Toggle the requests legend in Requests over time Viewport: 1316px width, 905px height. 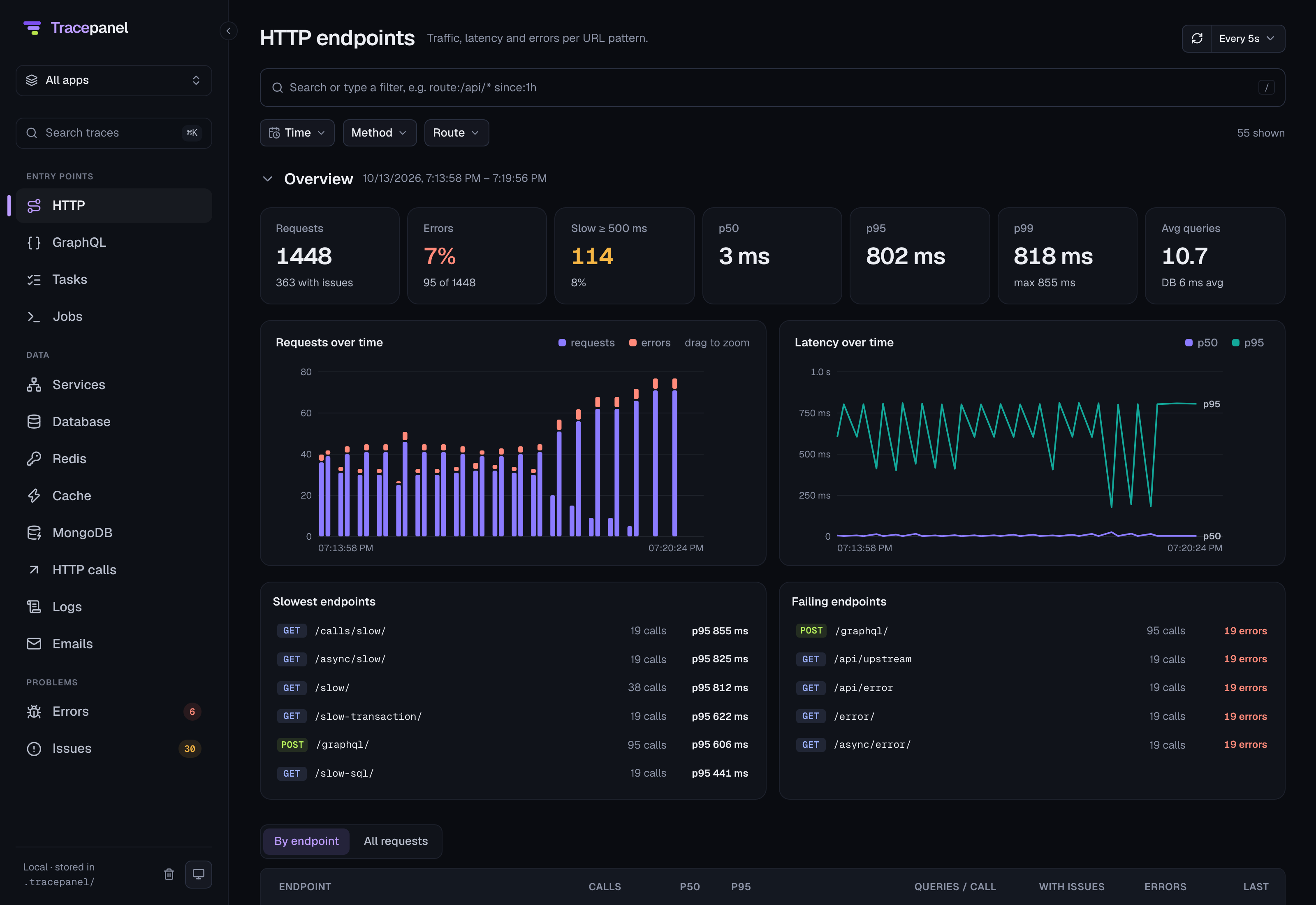586,343
